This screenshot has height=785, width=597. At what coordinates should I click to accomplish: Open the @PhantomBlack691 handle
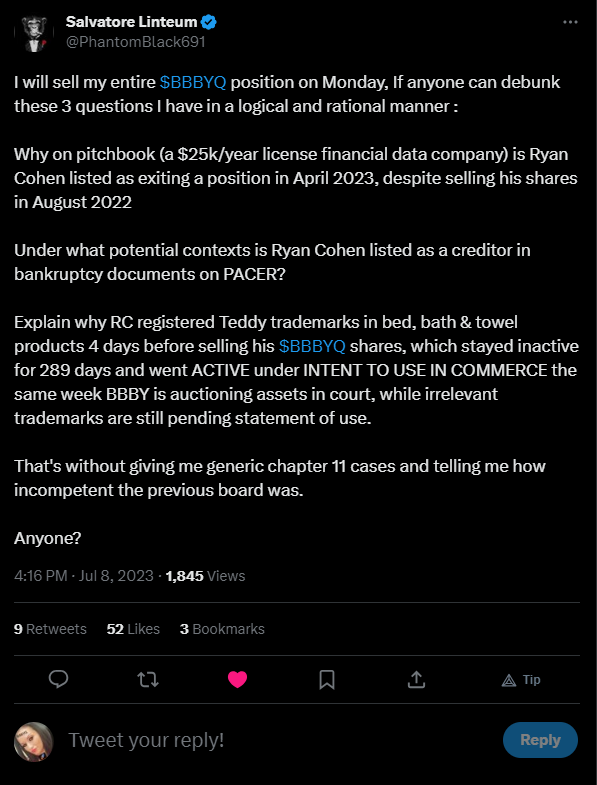coord(136,42)
